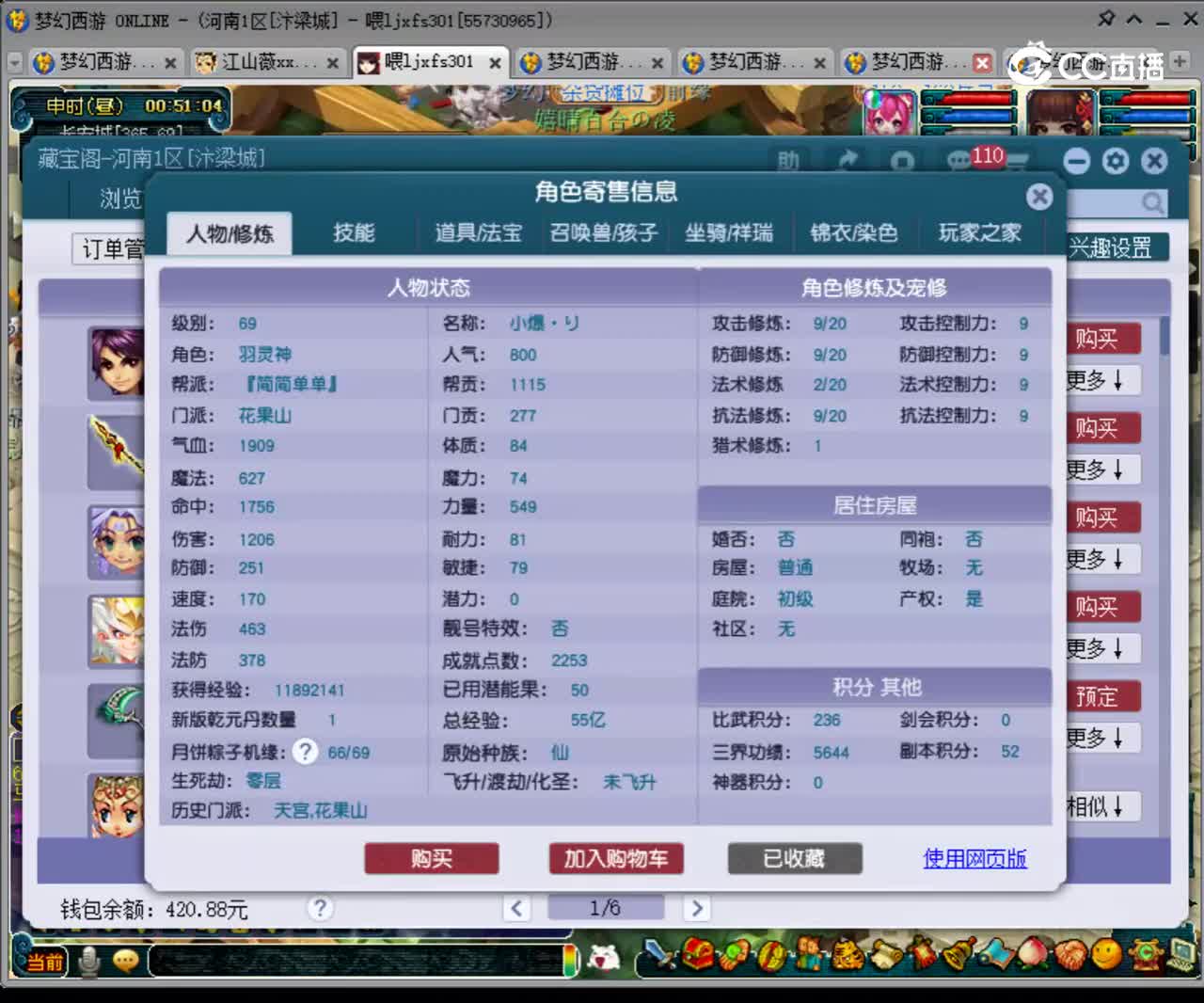
Task: Switch to the 技能 tab
Action: coord(354,233)
